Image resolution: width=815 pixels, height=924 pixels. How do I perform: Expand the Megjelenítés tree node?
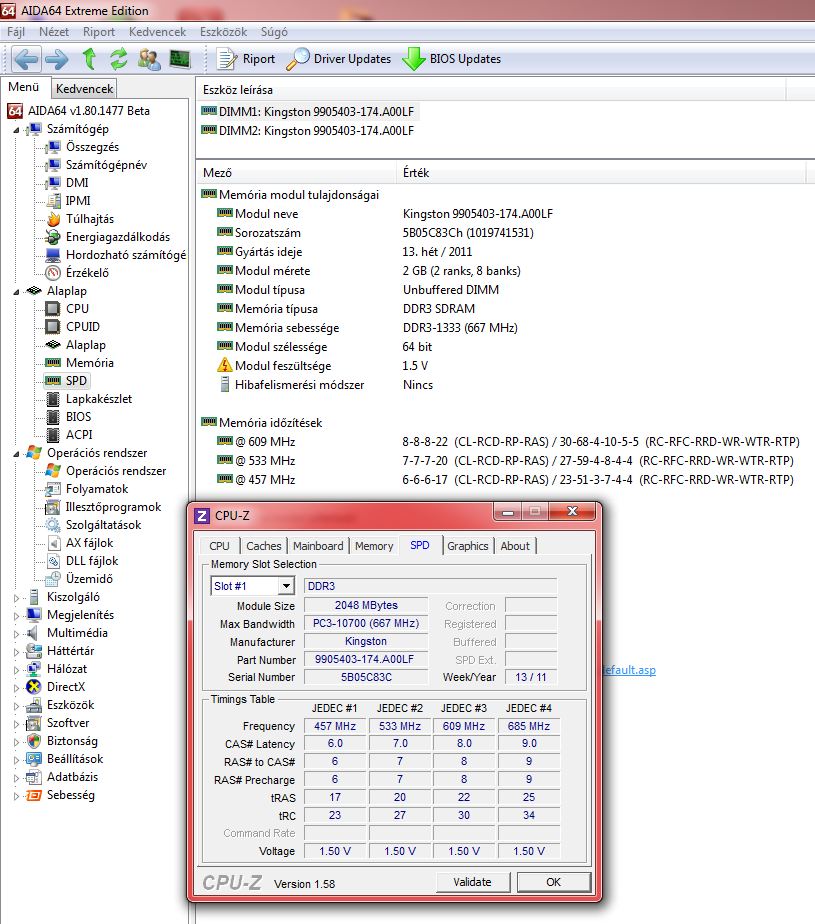pyautogui.click(x=17, y=615)
